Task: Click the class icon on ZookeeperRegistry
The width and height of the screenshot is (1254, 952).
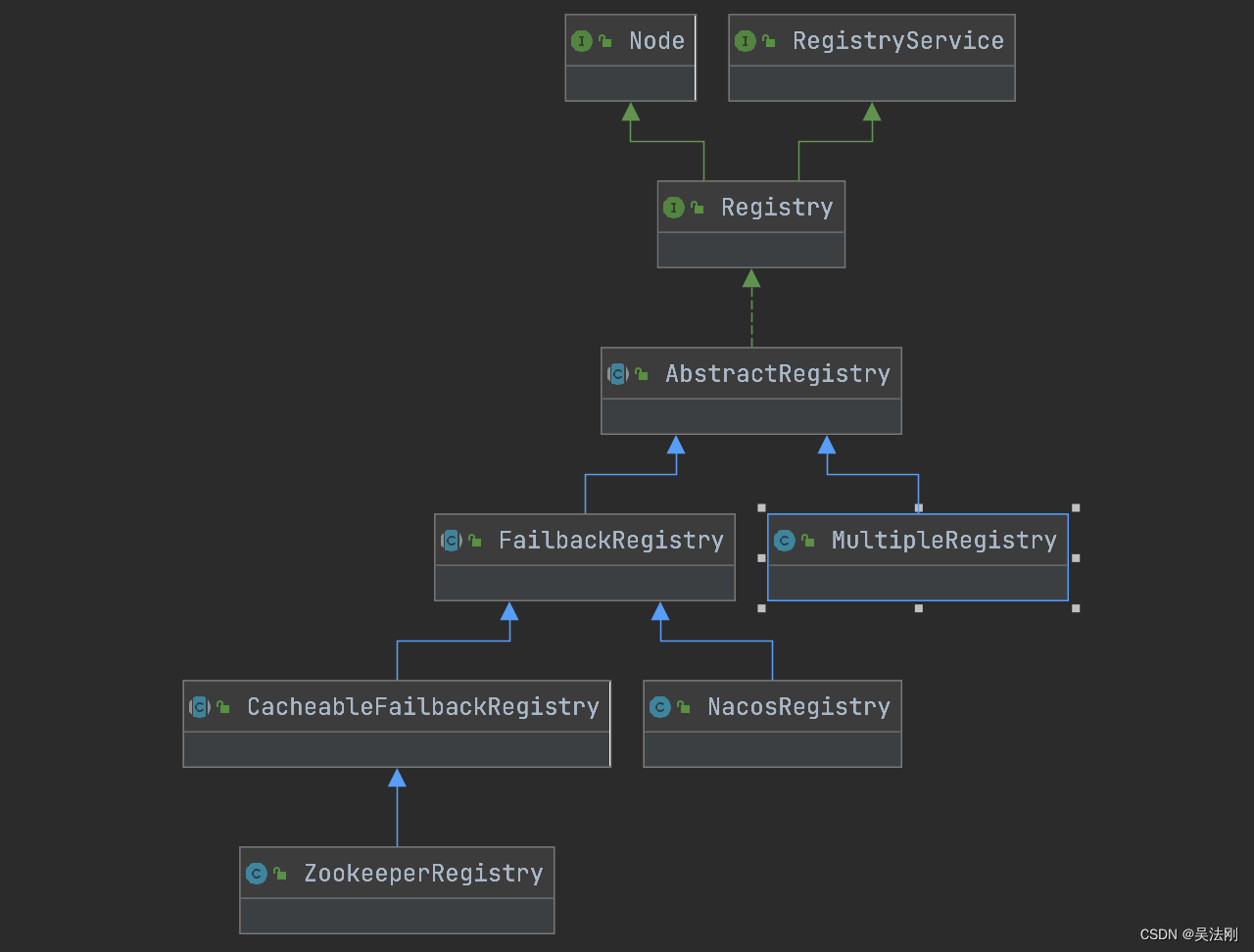Action: [x=257, y=874]
